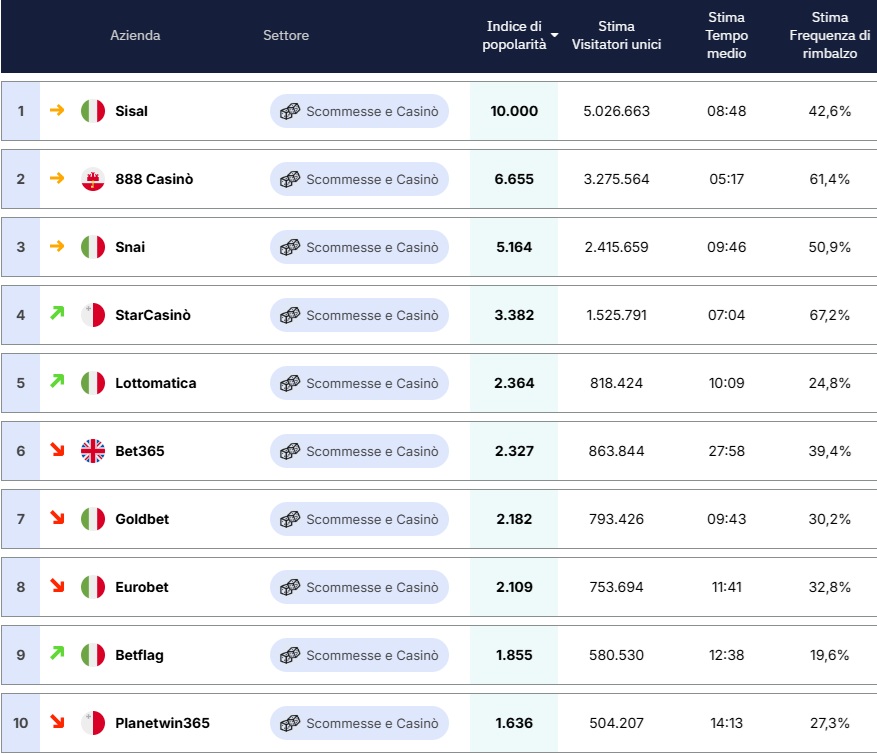Sort by Stima Visitatori unici column
The height and width of the screenshot is (754, 877).
pos(616,35)
